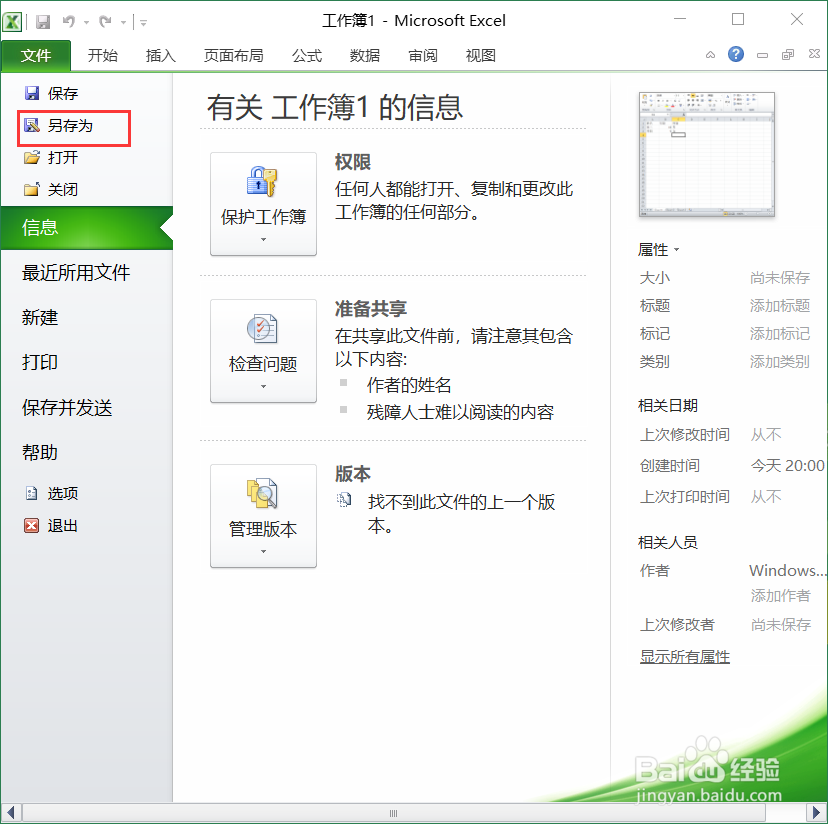Switch to the 开始 ribbon tab

coord(103,55)
